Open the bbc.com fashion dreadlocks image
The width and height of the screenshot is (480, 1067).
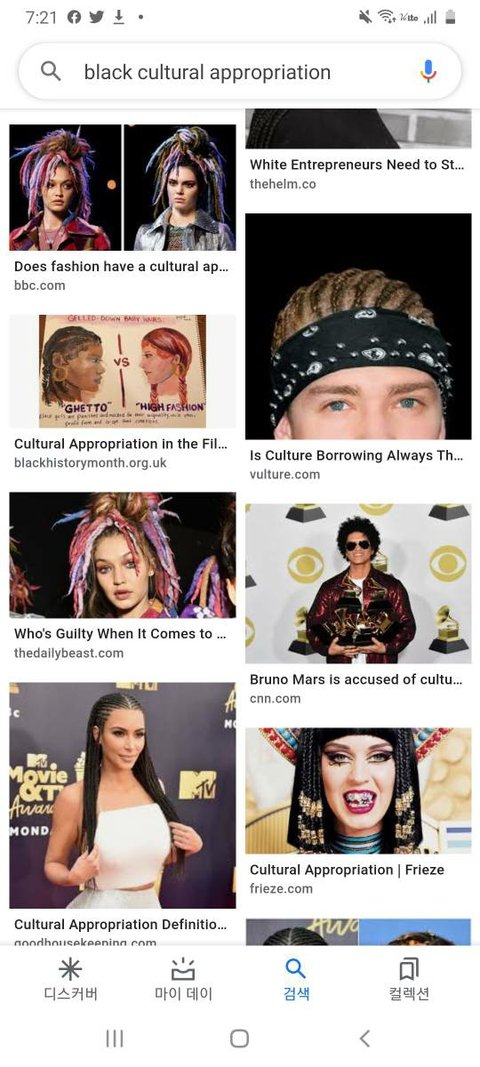(x=123, y=187)
